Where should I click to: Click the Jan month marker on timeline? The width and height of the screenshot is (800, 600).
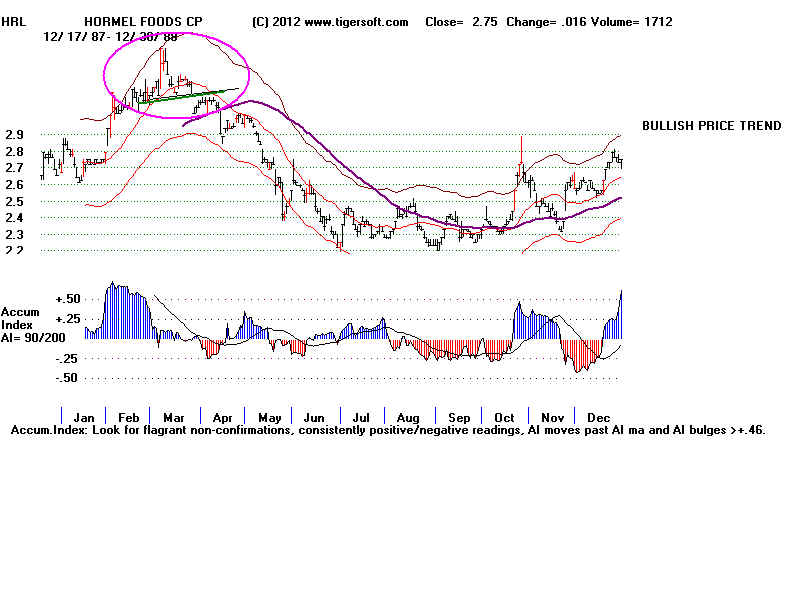click(84, 416)
